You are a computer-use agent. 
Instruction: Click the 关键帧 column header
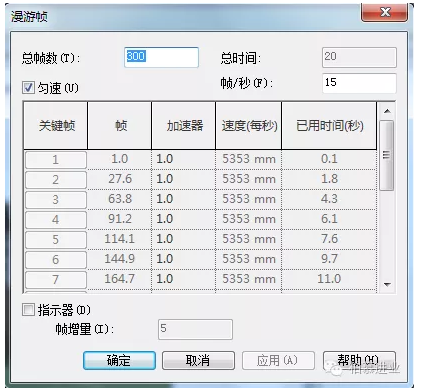(x=56, y=126)
